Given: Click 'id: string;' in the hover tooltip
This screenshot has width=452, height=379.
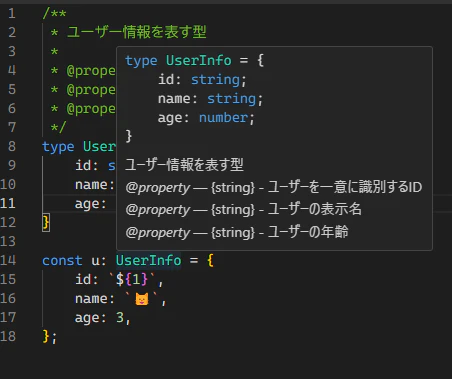Looking at the screenshot, I should click(202, 80).
